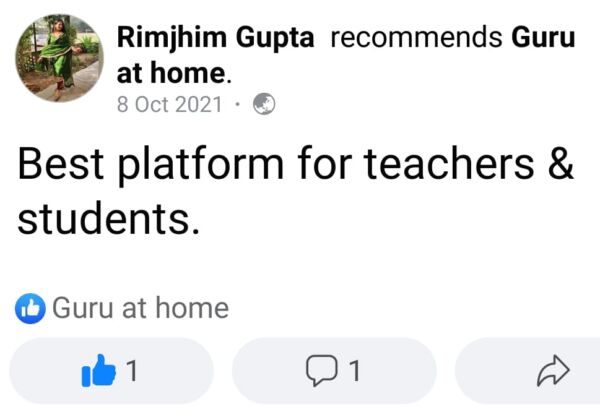Click the blue like reaction badge

31,309
